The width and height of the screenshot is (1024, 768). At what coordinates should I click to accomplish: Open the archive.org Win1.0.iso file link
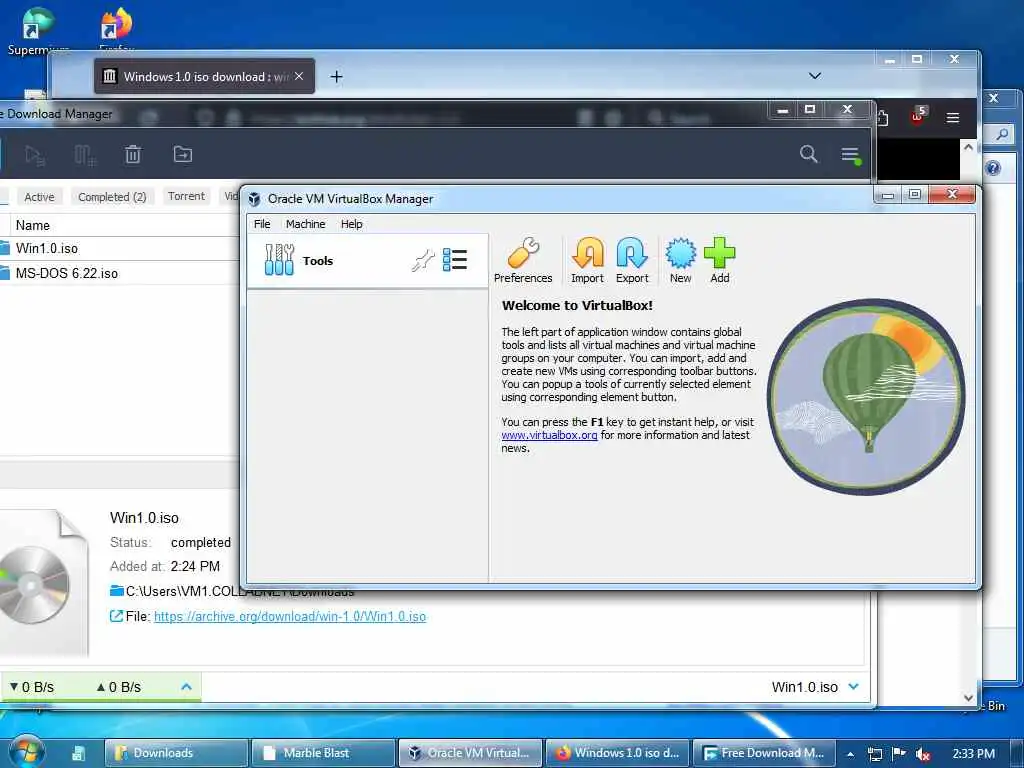(x=290, y=616)
